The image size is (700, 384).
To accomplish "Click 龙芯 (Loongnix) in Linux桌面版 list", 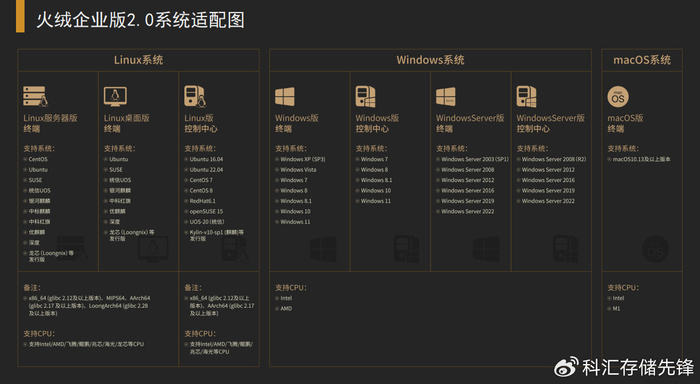I will click(132, 235).
